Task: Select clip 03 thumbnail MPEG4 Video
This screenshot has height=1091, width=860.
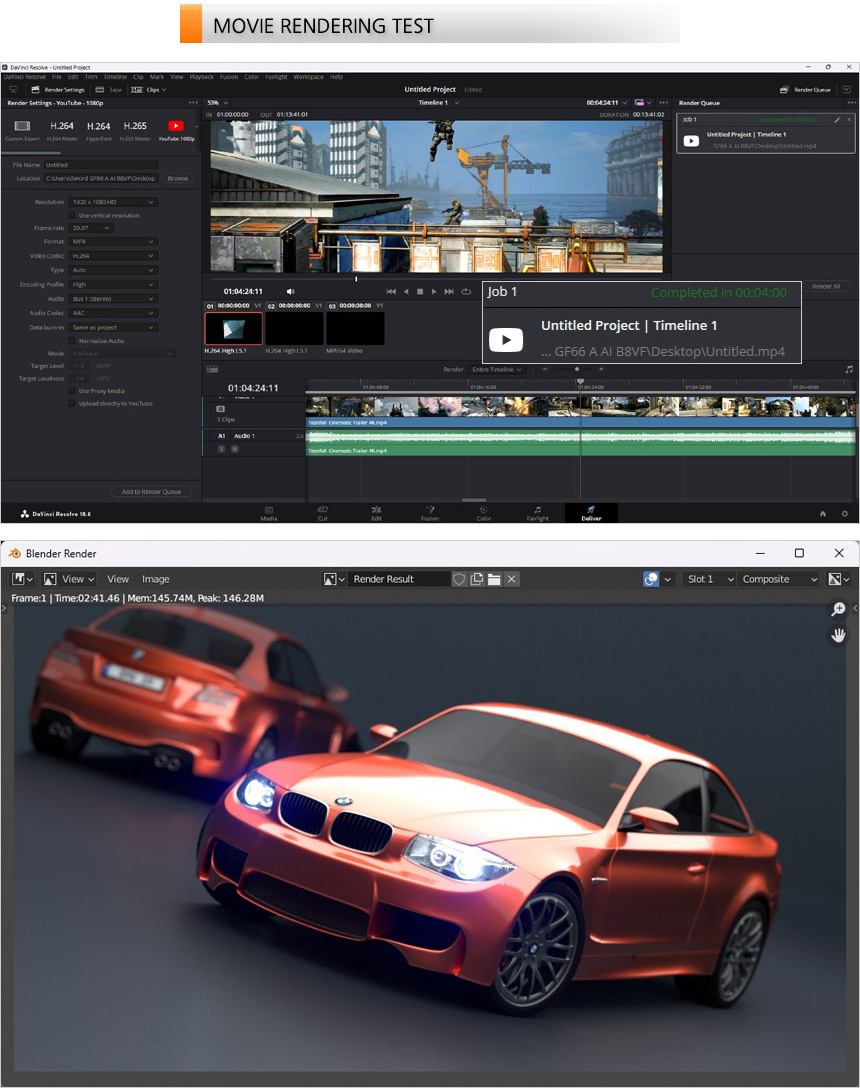Action: (355, 328)
